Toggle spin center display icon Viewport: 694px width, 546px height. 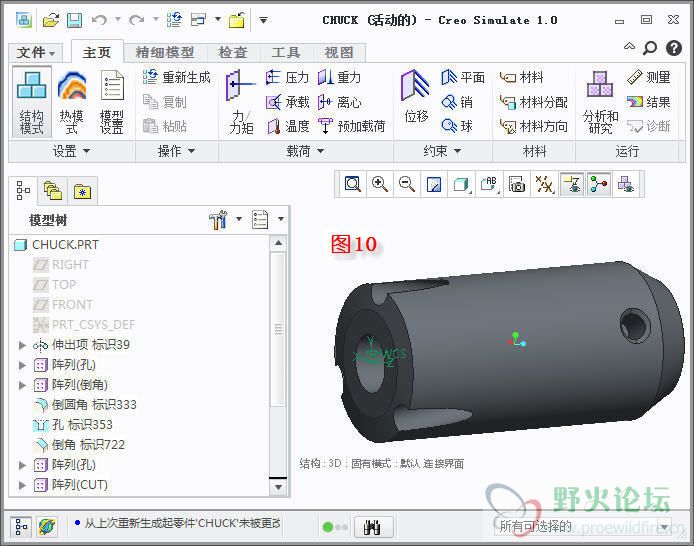pyautogui.click(x=598, y=184)
